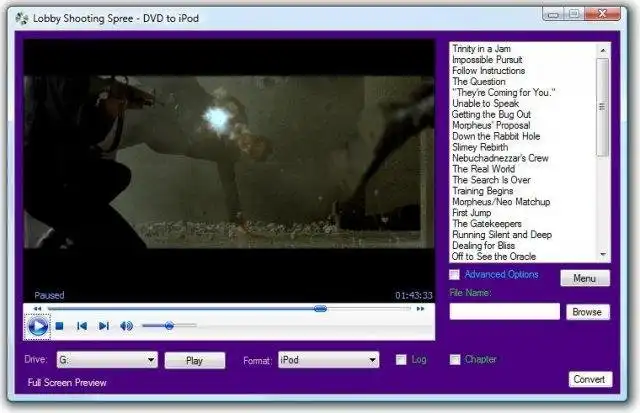Skip to the previous chapter

click(82, 326)
